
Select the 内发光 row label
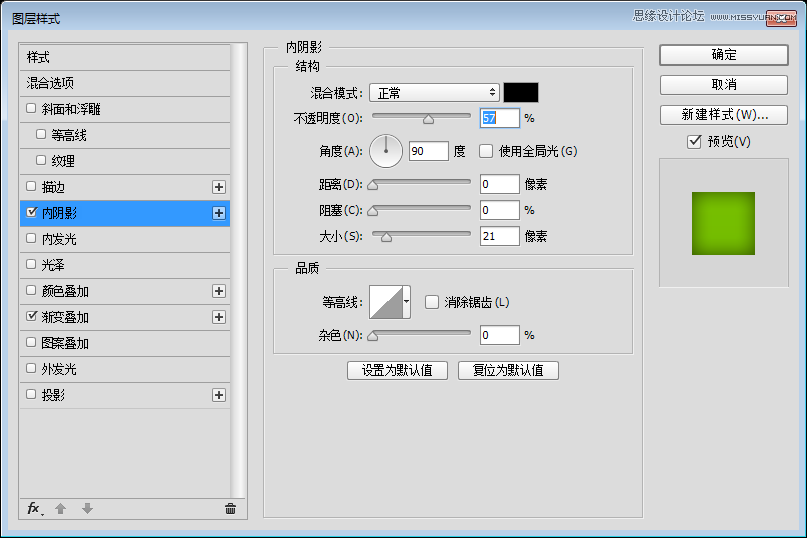tap(59, 239)
